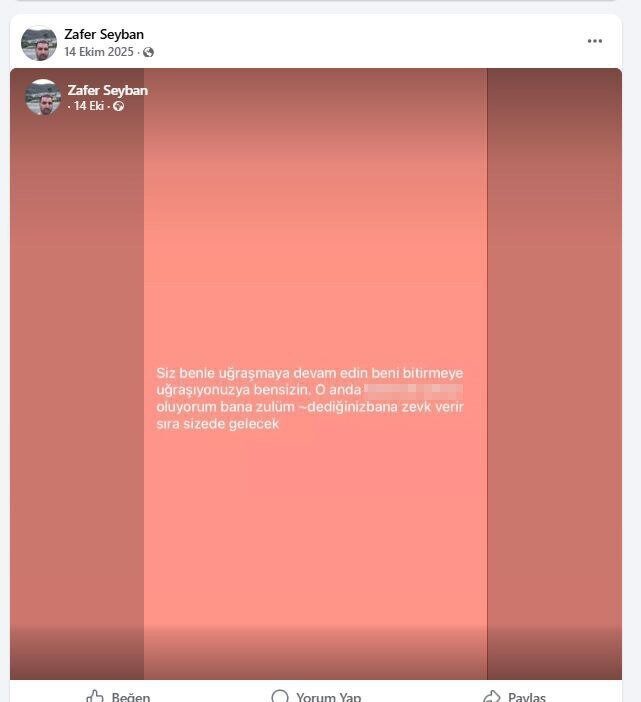This screenshot has width=641, height=702.
Task: Click Zafer Seyban's profile picture above the post
Action: [39, 43]
